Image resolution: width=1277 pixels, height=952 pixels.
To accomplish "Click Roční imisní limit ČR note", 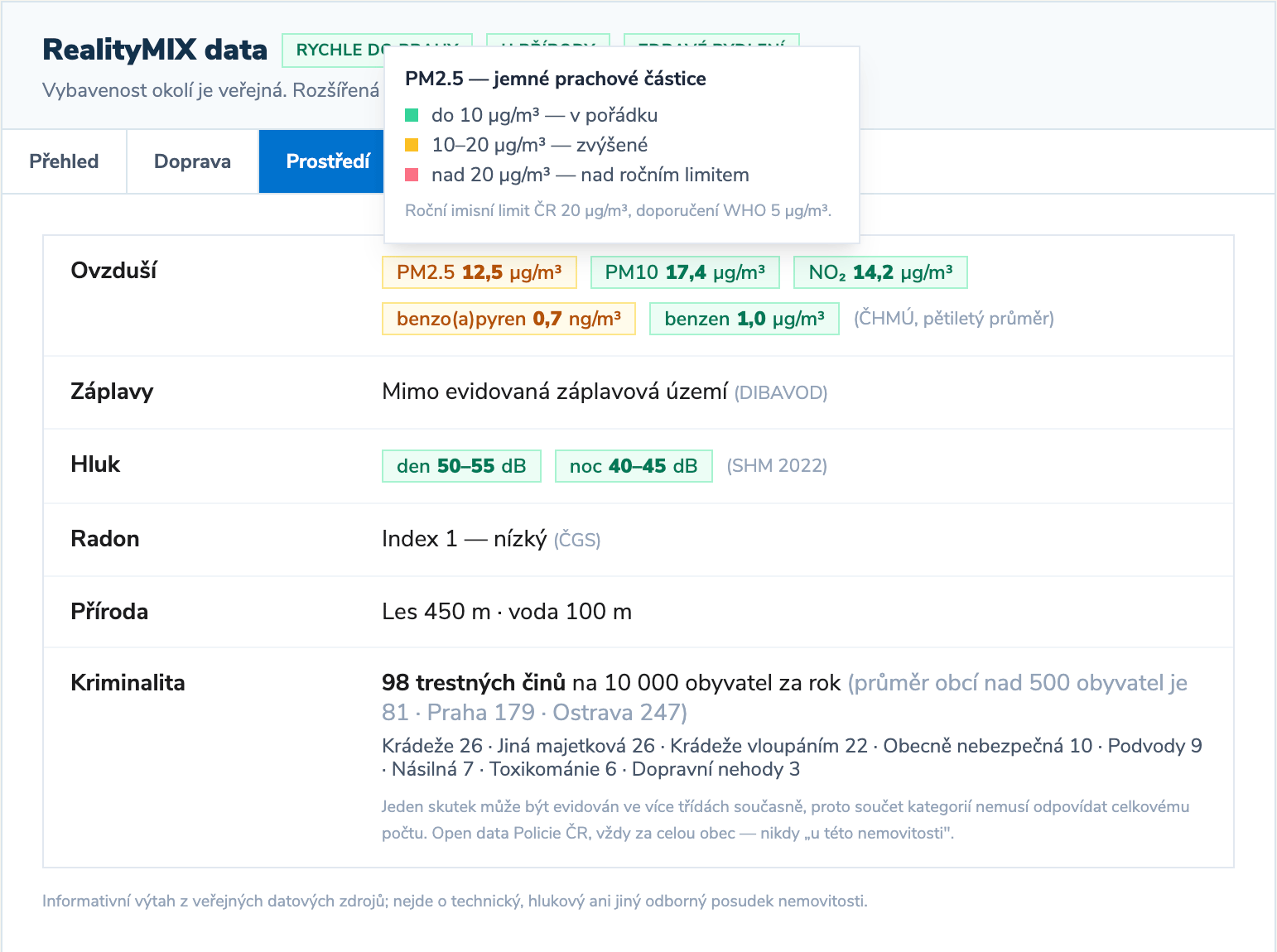I will [x=618, y=210].
